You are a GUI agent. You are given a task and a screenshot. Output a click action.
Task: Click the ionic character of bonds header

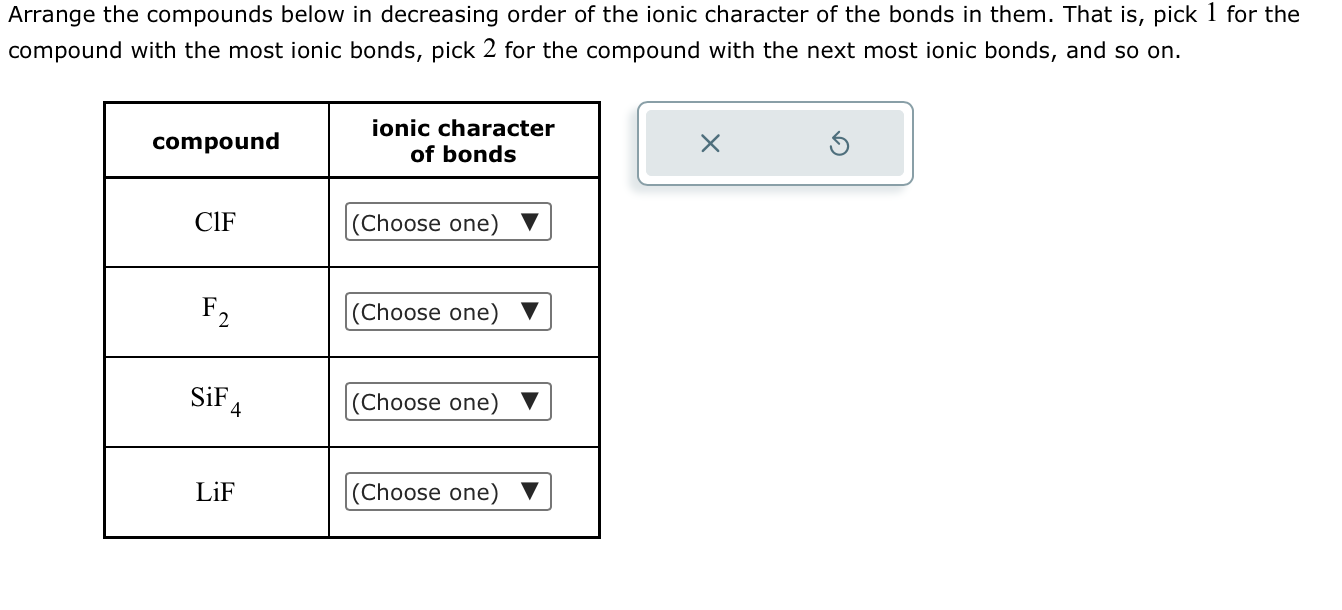pos(463,141)
